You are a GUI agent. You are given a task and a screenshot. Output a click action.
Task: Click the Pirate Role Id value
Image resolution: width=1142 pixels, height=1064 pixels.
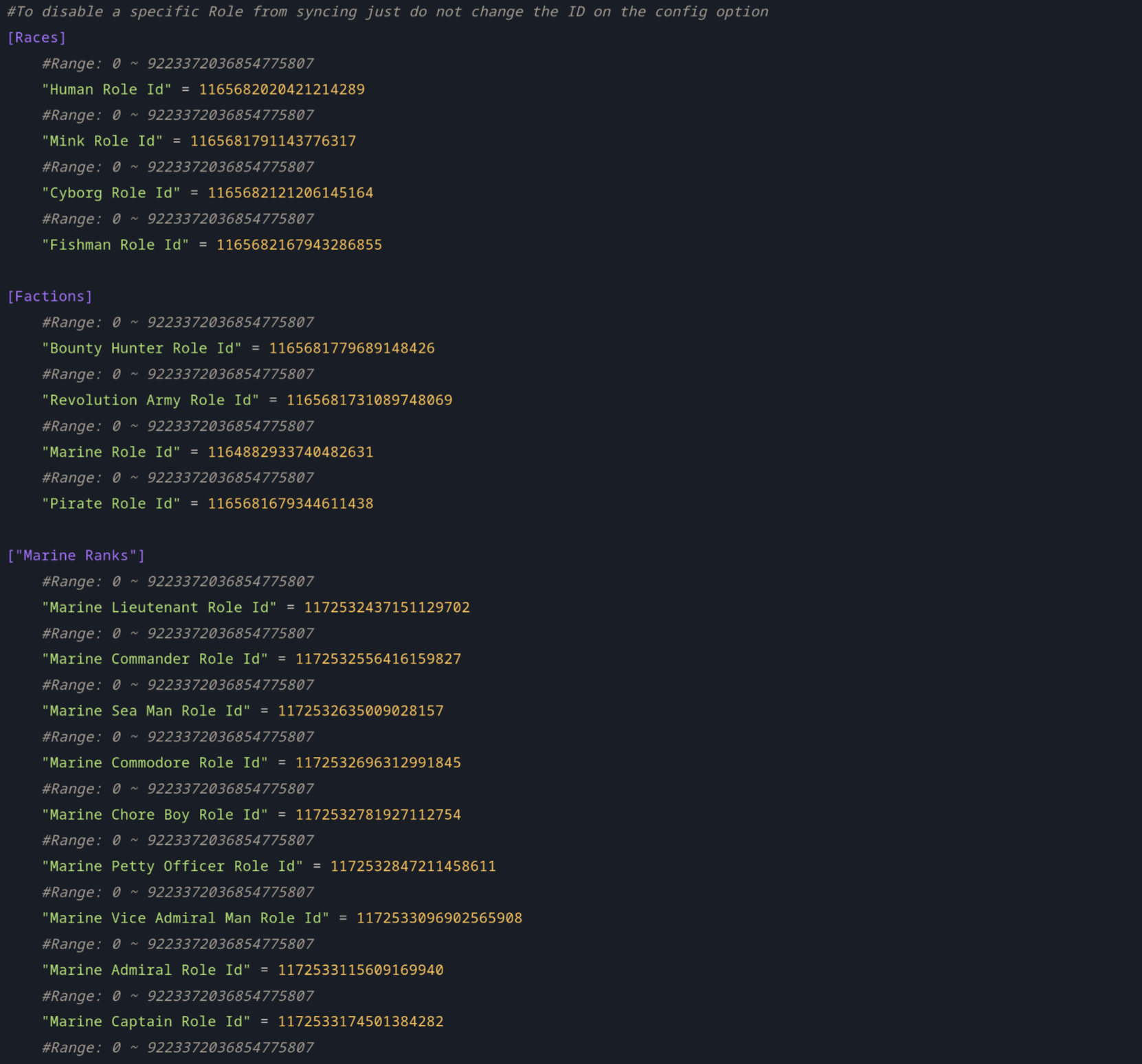(x=290, y=504)
